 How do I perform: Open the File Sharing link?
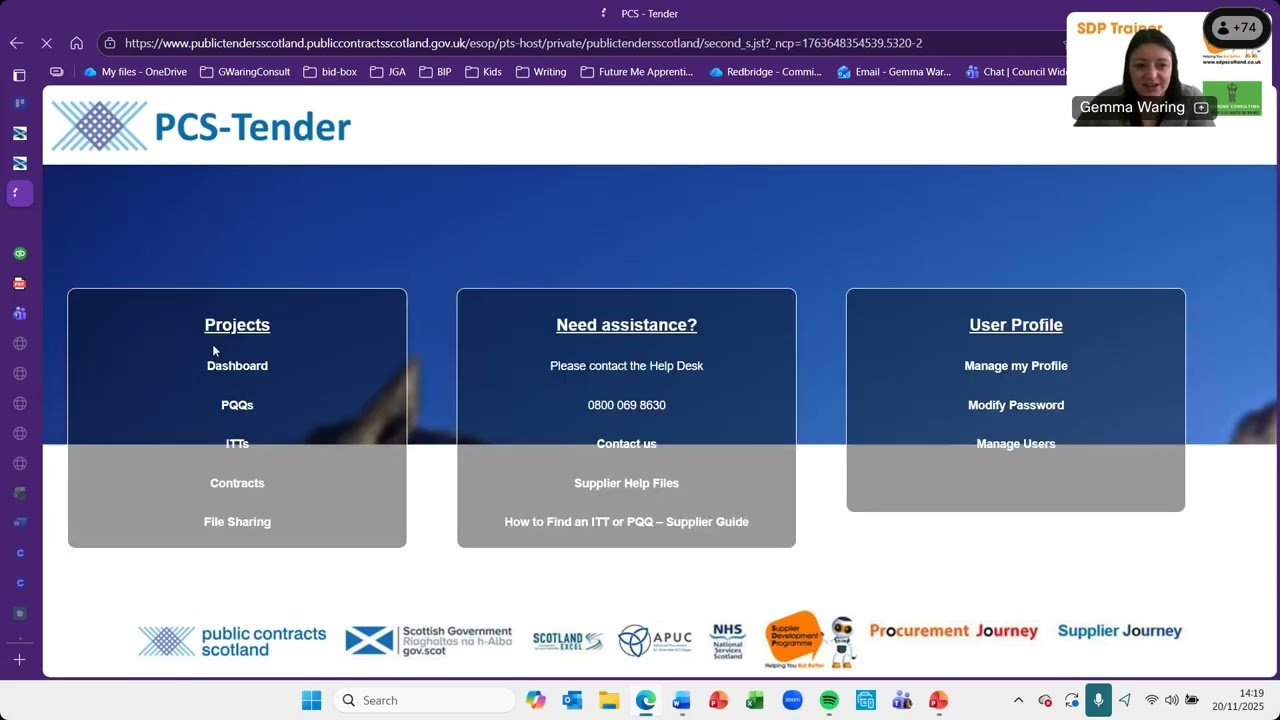pos(237,522)
